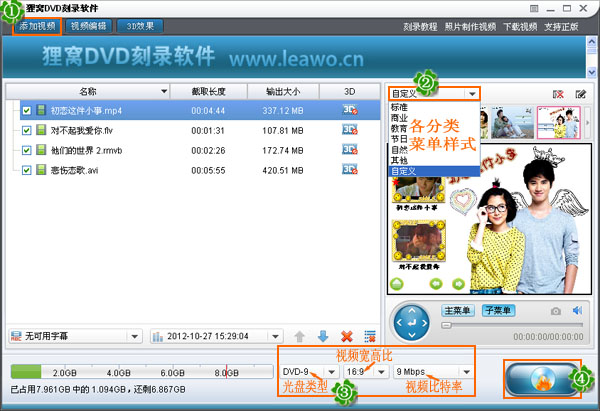
Task: Select 教育 menu style category
Action: pos(399,129)
